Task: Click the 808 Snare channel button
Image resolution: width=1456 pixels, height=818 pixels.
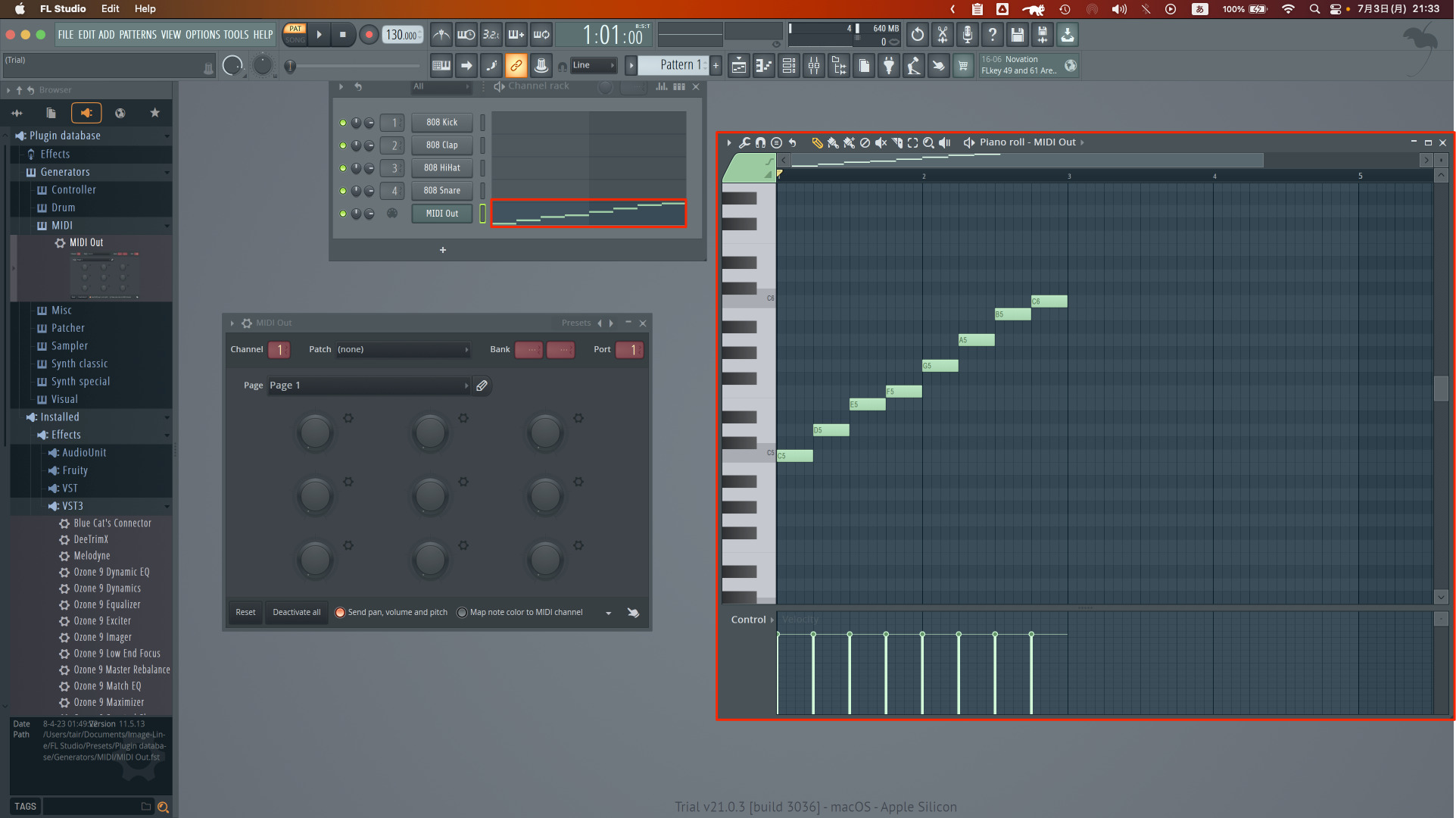Action: tap(442, 191)
